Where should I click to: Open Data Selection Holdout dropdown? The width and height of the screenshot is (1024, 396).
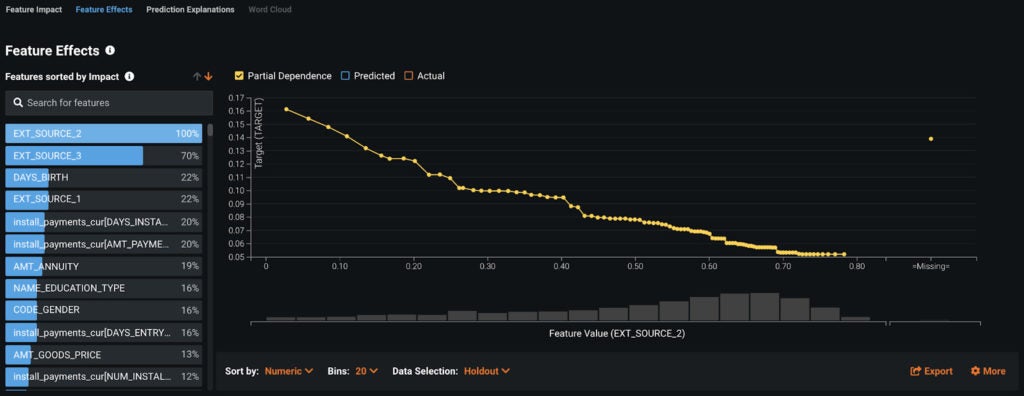tap(487, 371)
